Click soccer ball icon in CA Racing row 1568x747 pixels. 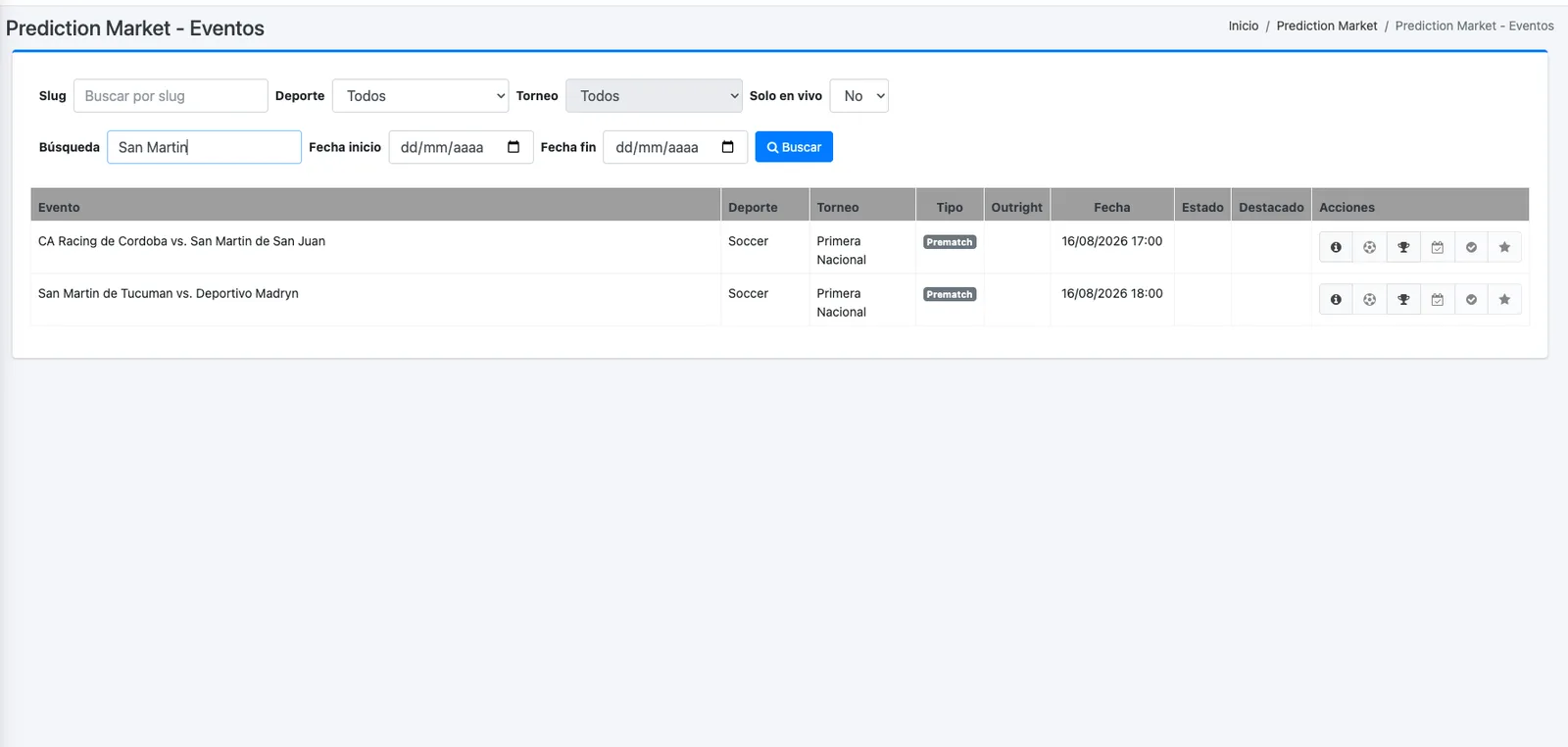pos(1369,247)
